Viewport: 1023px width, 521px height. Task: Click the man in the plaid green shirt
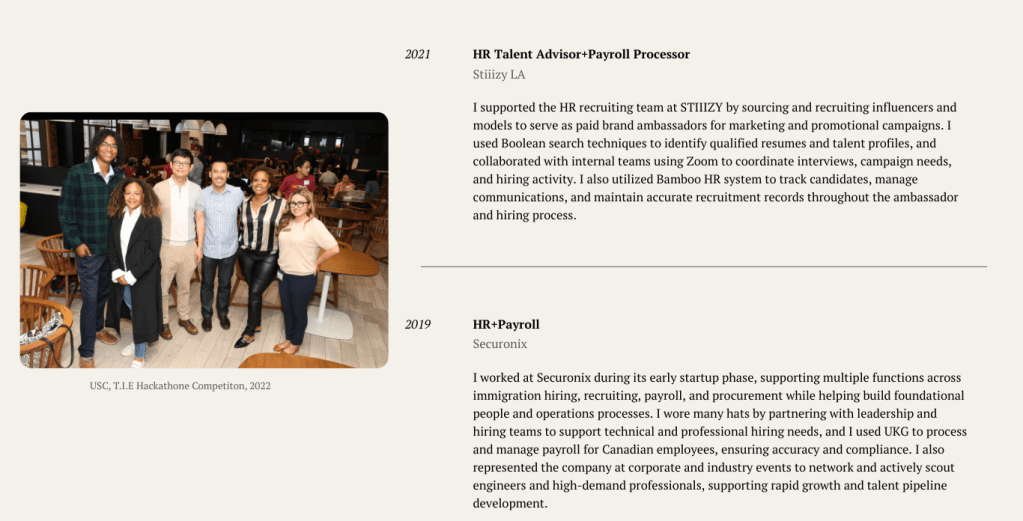coord(92,230)
